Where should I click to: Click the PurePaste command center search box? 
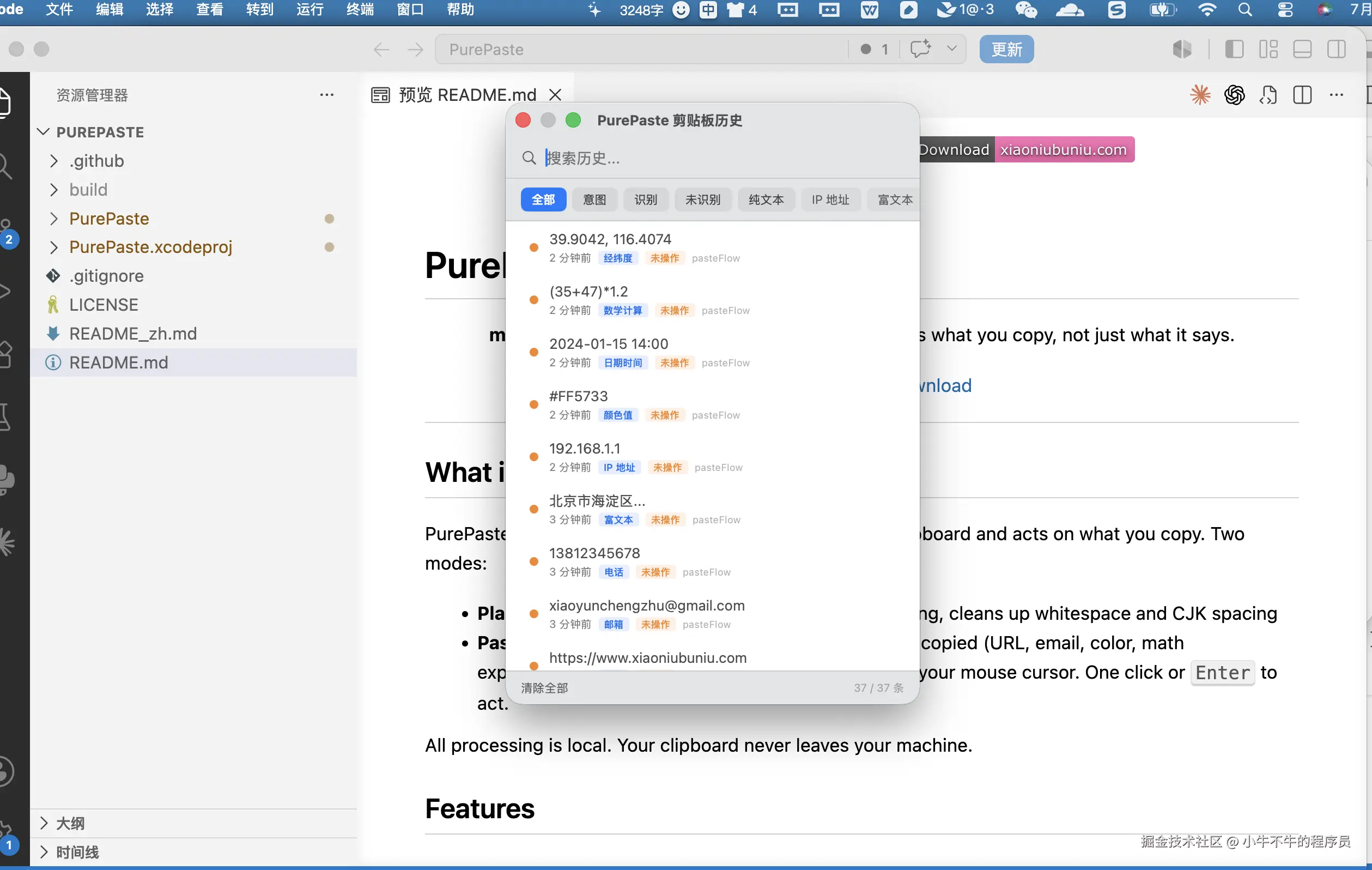click(x=640, y=50)
